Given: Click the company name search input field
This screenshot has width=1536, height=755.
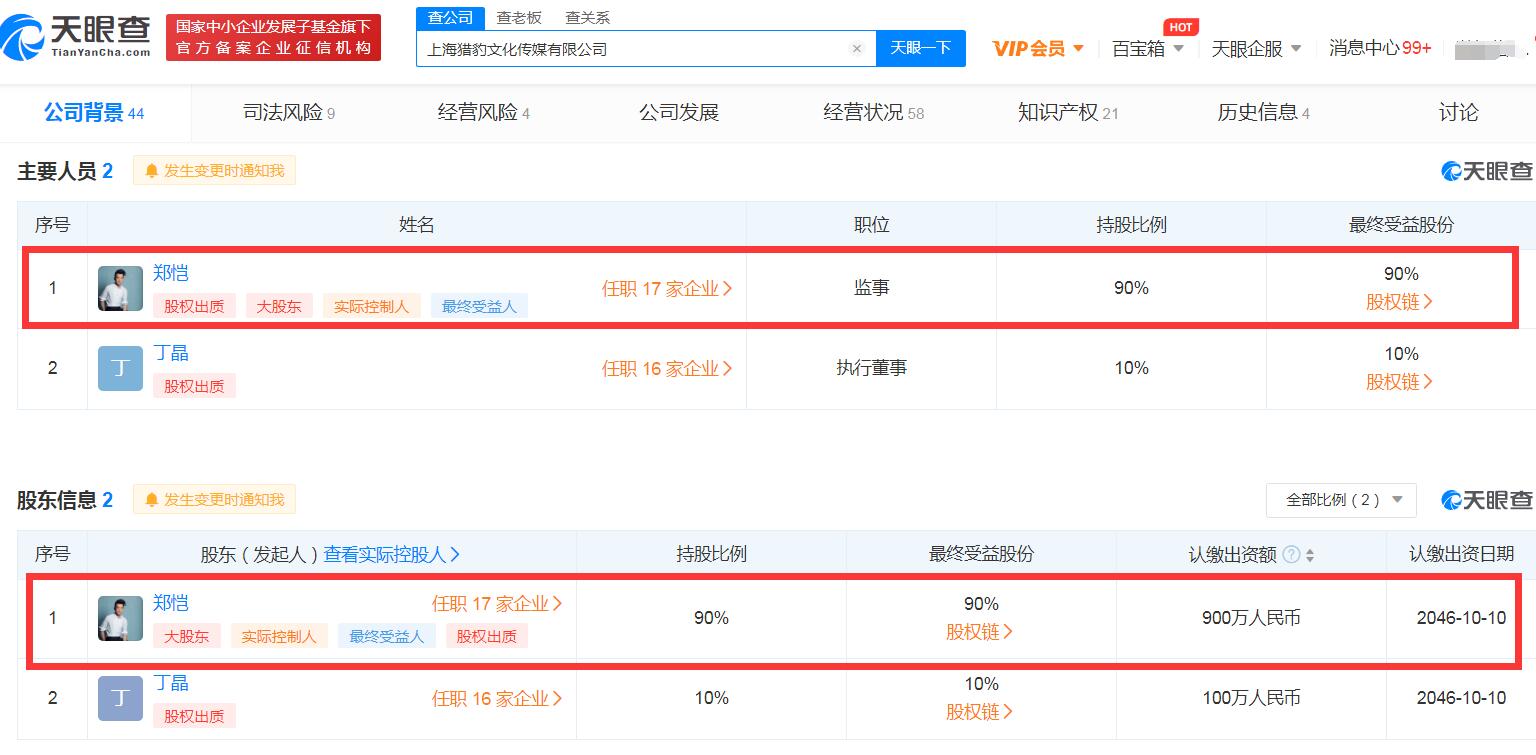Looking at the screenshot, I should pyautogui.click(x=630, y=49).
